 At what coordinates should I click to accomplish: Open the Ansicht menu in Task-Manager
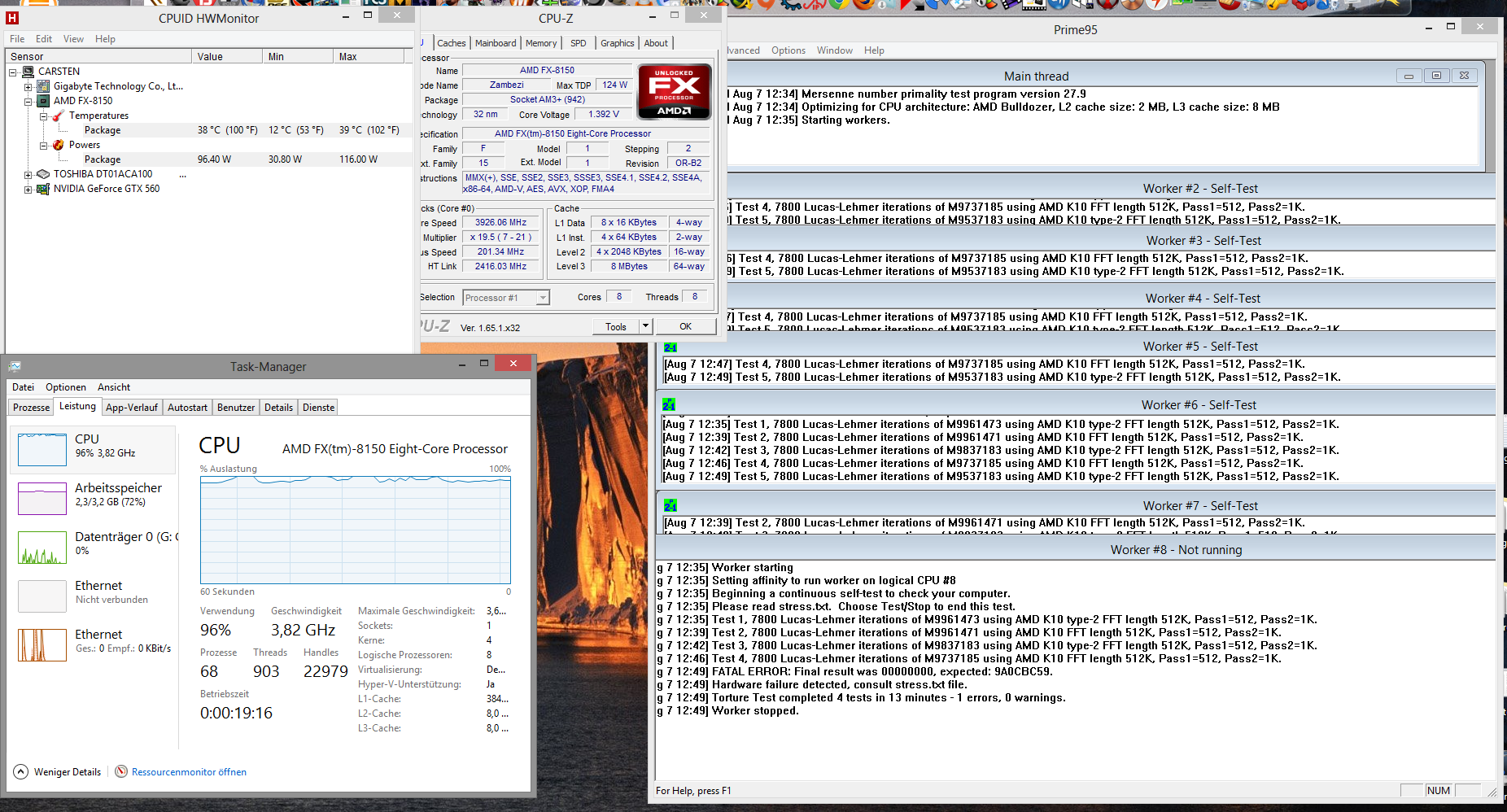[x=114, y=387]
